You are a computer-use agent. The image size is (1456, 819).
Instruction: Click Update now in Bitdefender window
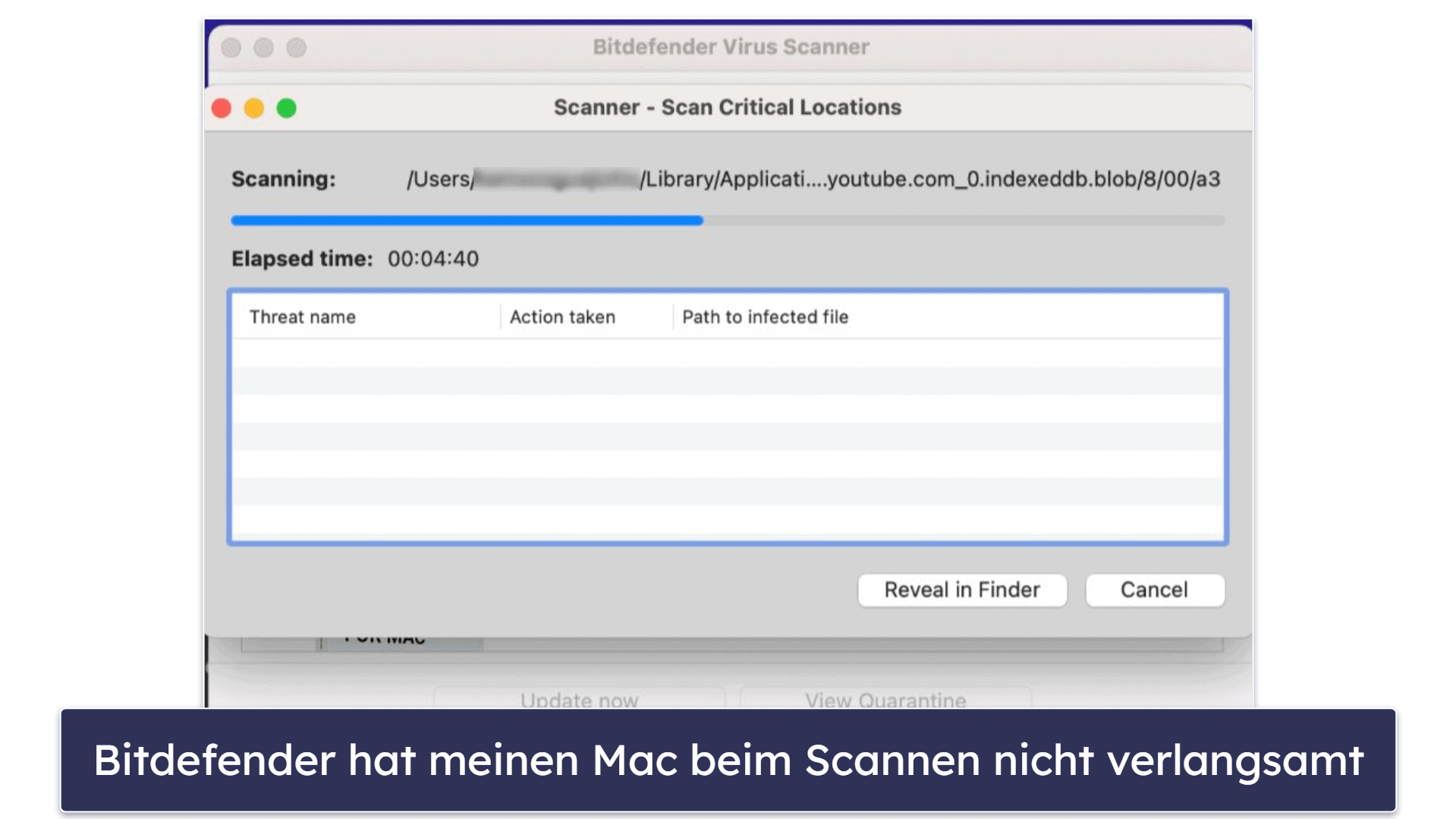579,698
